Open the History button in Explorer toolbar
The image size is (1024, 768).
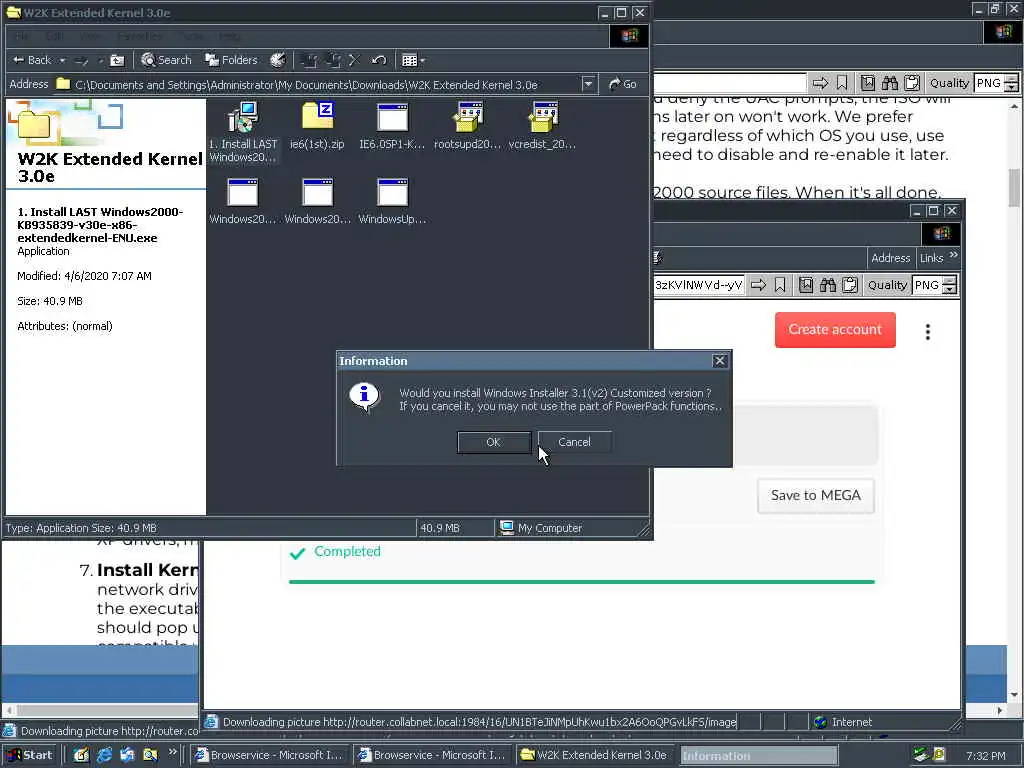278,60
